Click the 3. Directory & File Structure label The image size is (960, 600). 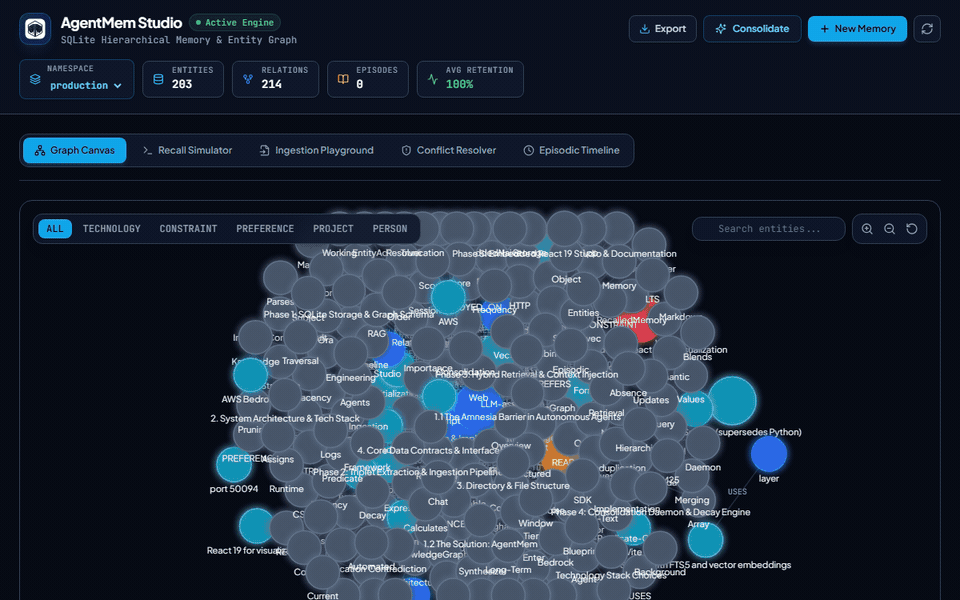click(x=513, y=486)
